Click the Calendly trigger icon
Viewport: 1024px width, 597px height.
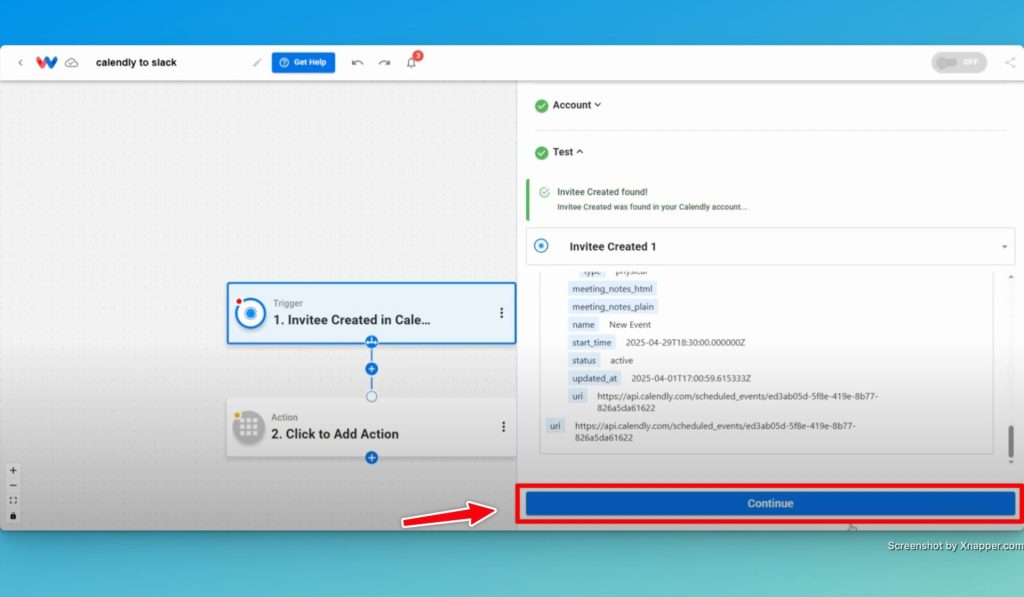250,314
